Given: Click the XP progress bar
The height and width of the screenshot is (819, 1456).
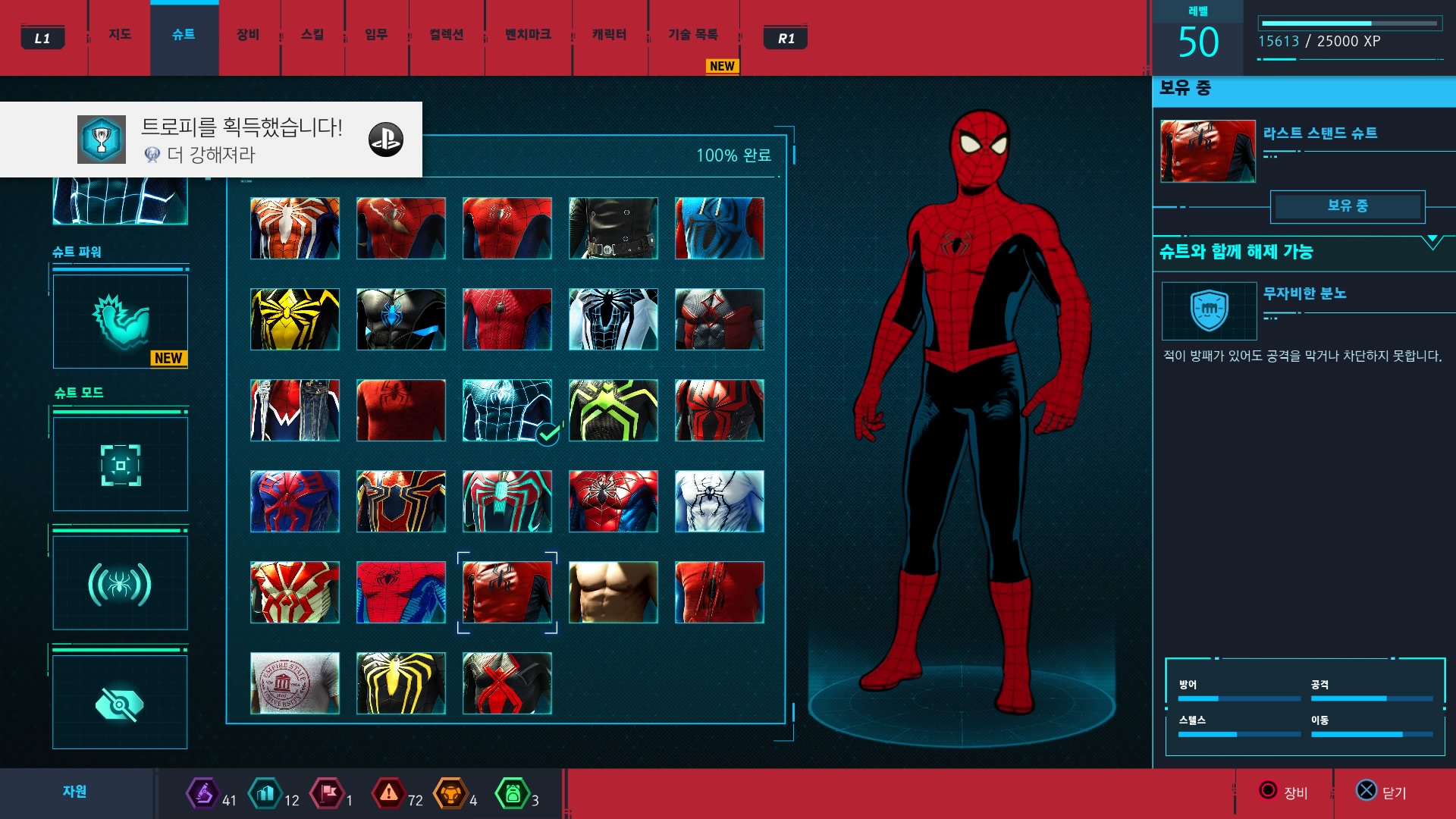Looking at the screenshot, I should click(x=1350, y=24).
